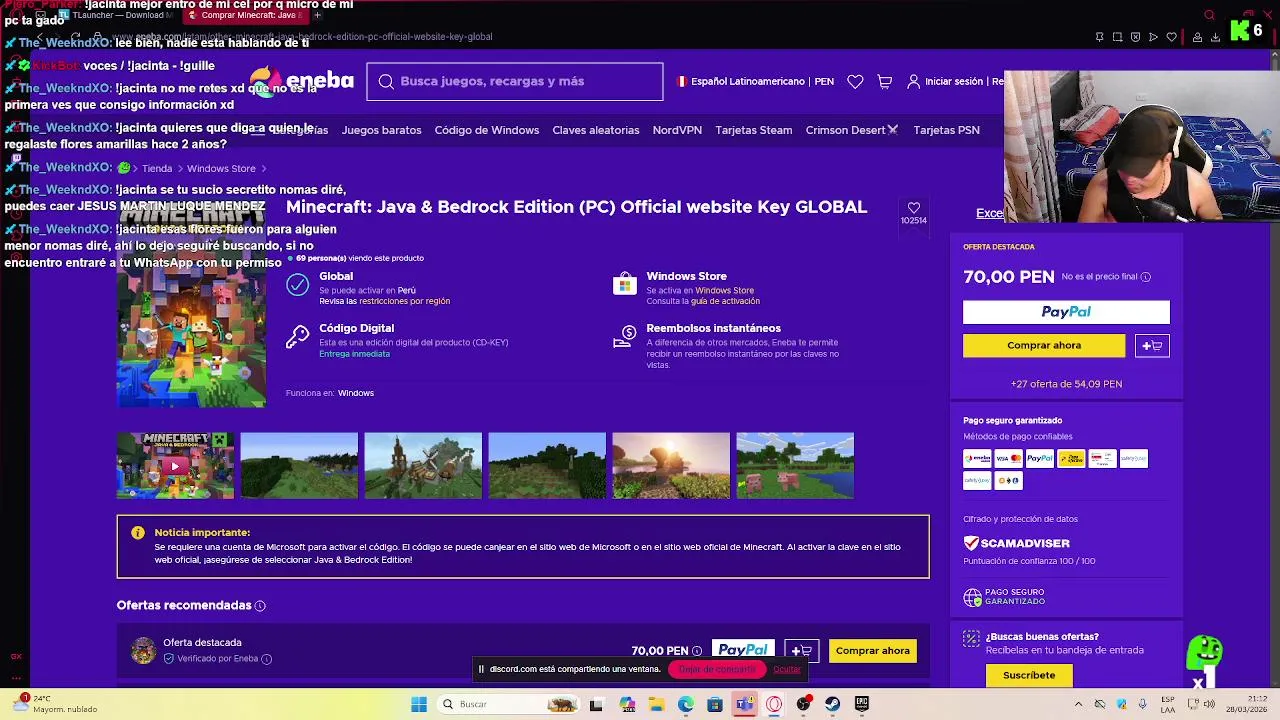Open the "Código de Windows" menu item

[x=486, y=130]
